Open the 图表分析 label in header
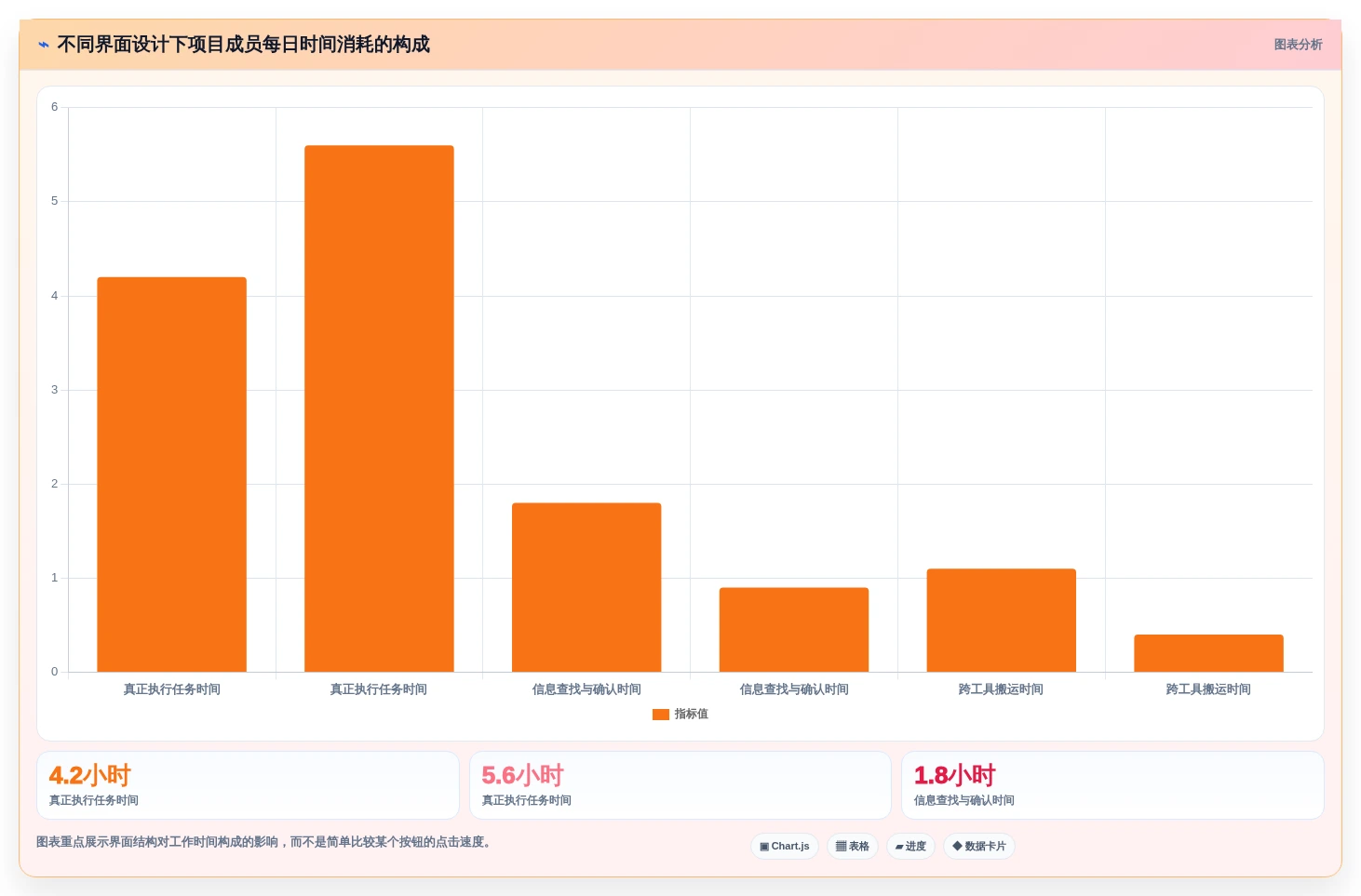Screen dimensions: 1361x896 tap(1298, 45)
